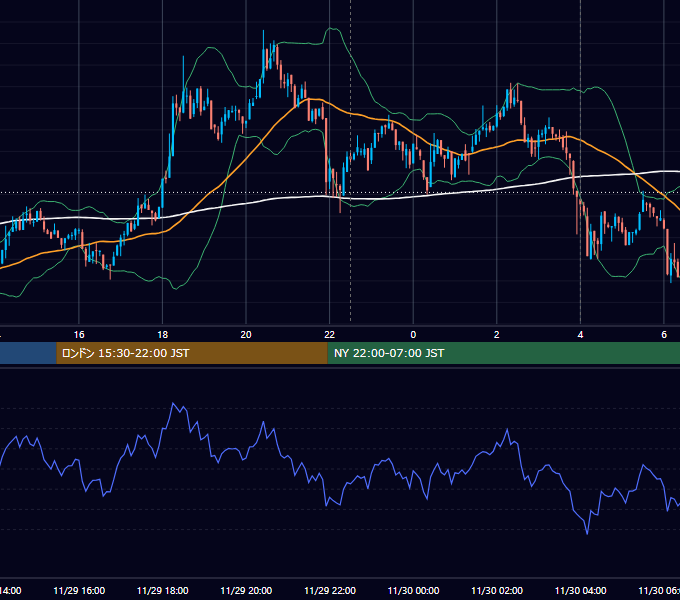Click the ロンドン 15:30-22:00 JST session bar
Screen dimensions: 680x600
[192, 353]
